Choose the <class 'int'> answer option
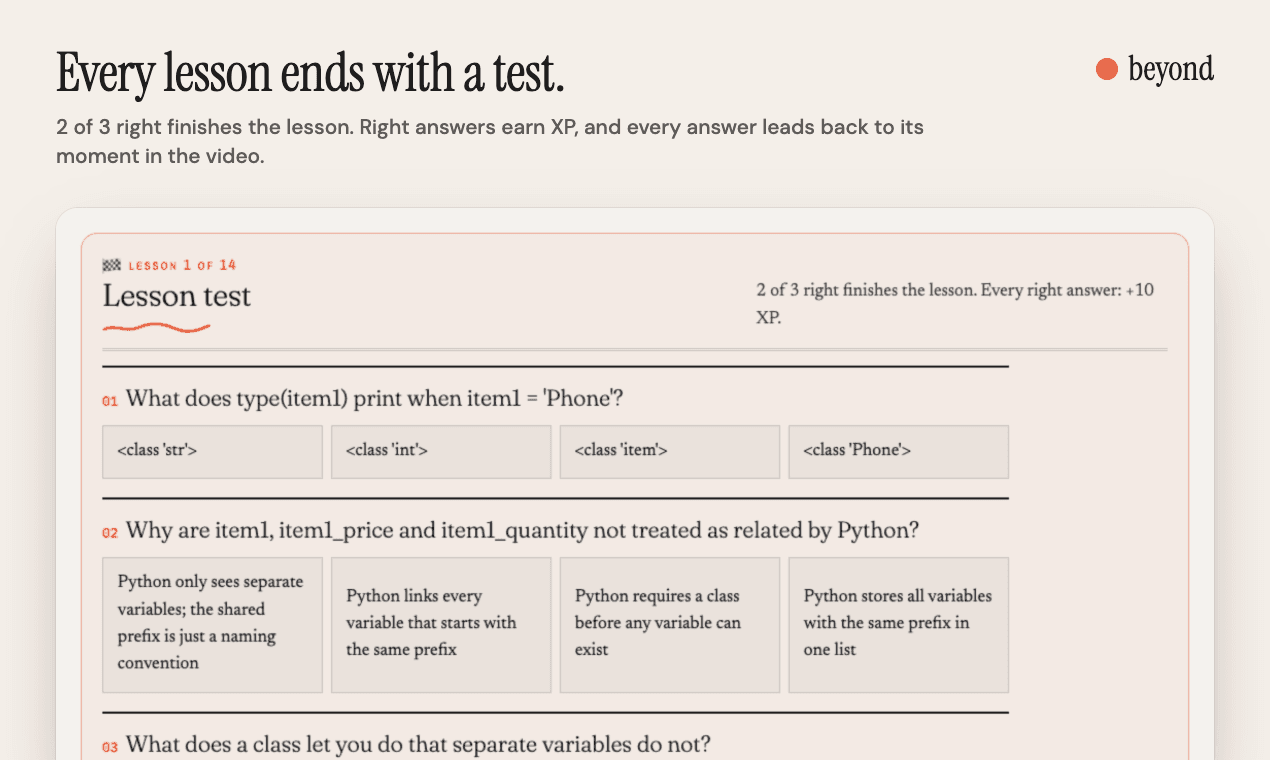This screenshot has height=760, width=1270. pos(441,452)
